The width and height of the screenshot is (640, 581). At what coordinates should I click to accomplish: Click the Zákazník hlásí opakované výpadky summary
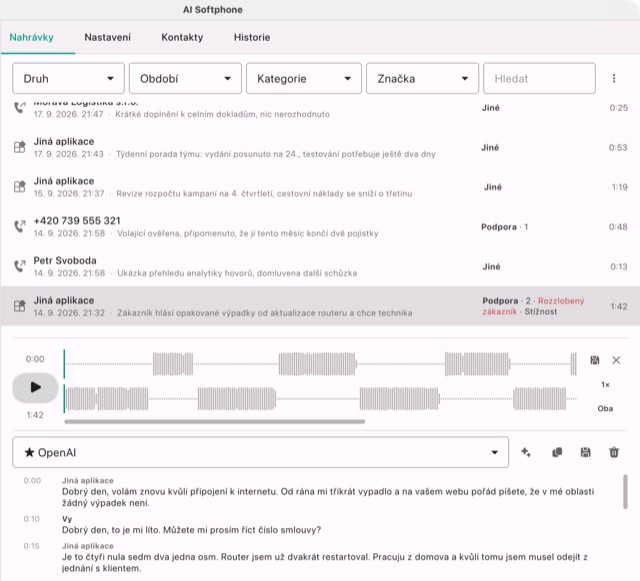264,313
